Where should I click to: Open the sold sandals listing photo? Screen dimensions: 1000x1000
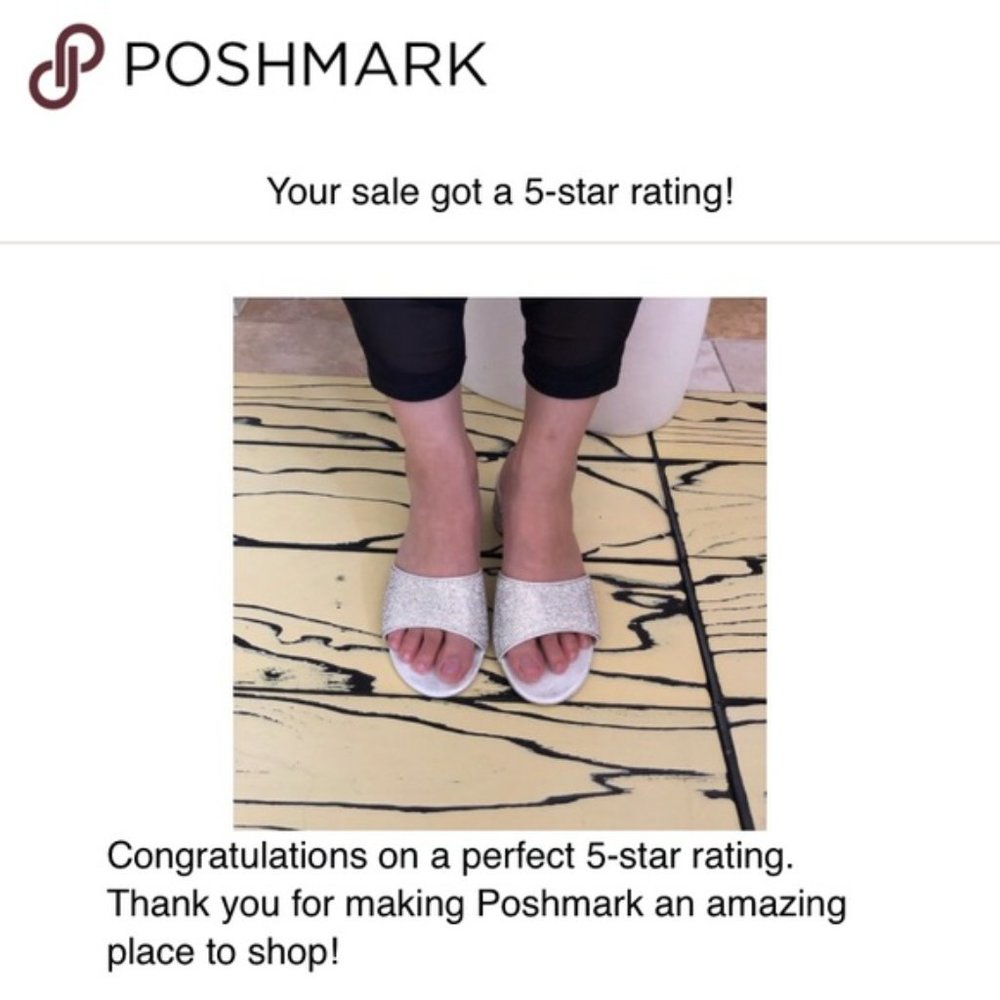(500, 563)
